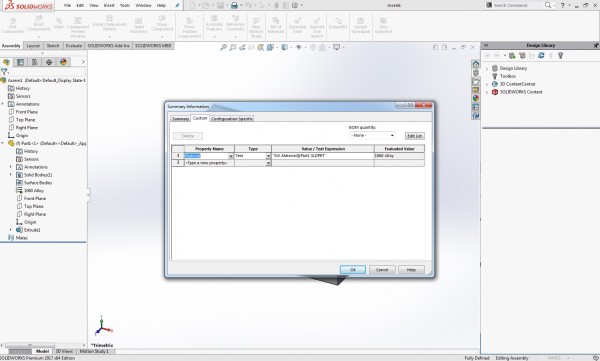Image resolution: width=600 pixels, height=361 pixels.
Task: Switch to Configuration Specific tab
Action: pyautogui.click(x=232, y=119)
